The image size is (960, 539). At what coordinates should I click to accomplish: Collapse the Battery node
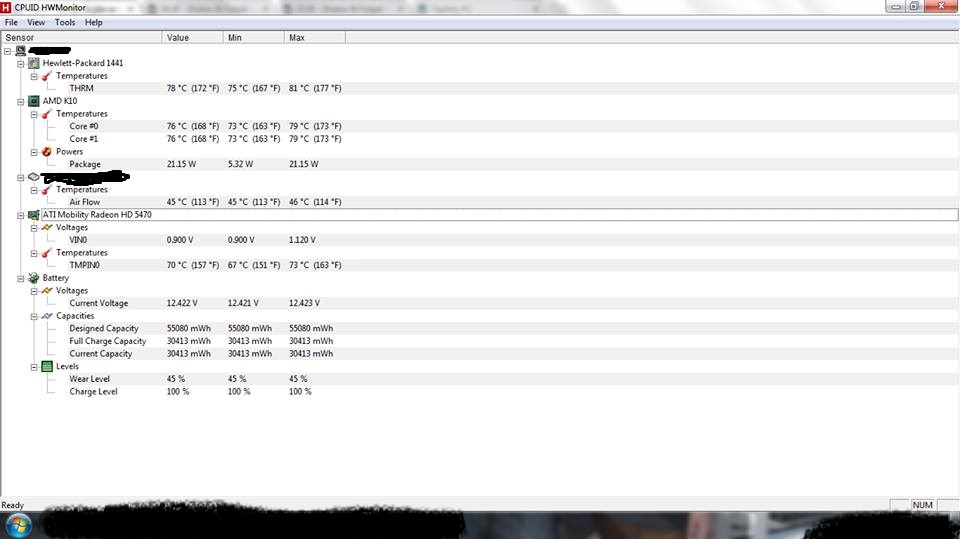coord(21,279)
